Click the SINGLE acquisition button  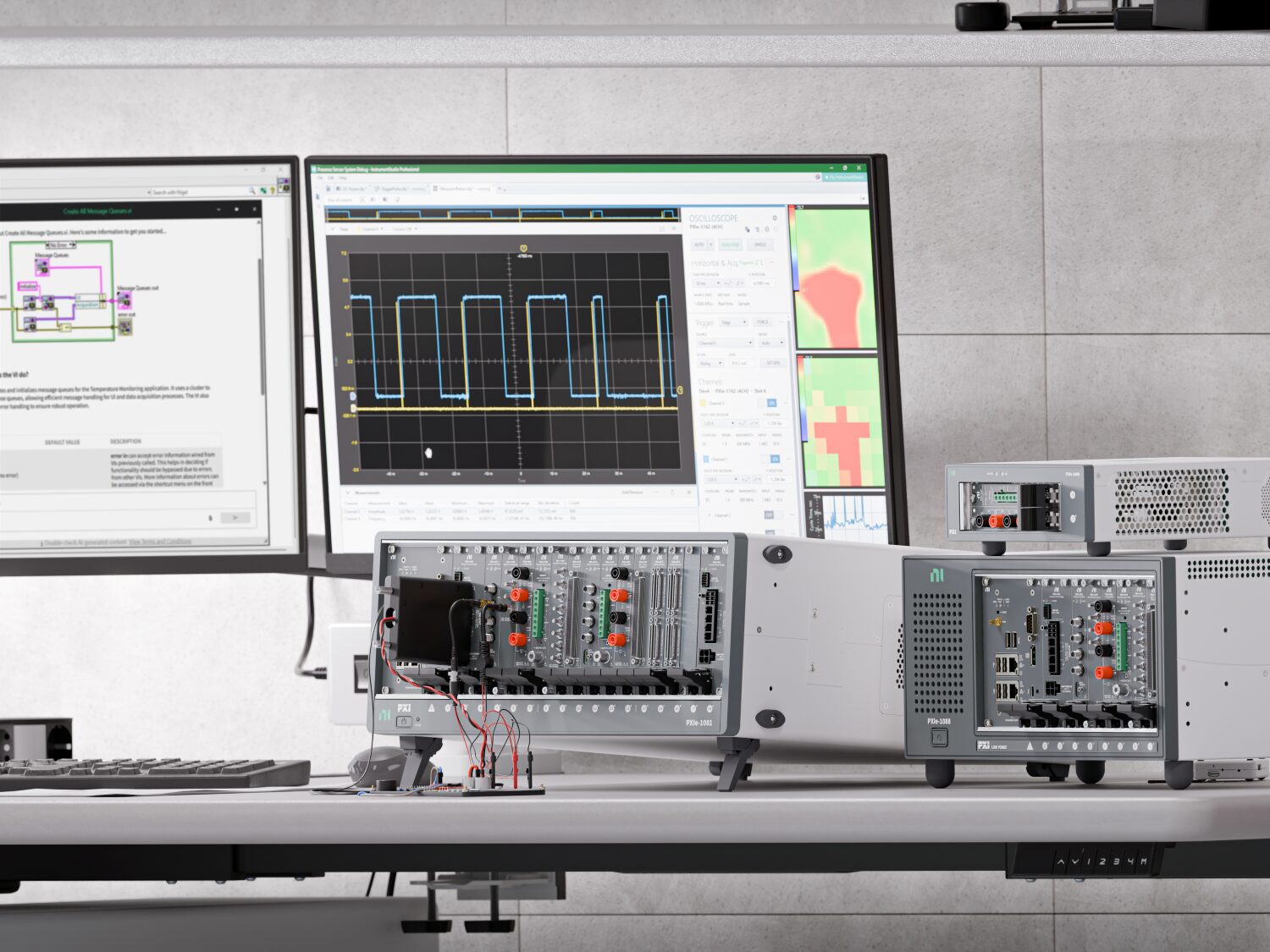point(760,245)
